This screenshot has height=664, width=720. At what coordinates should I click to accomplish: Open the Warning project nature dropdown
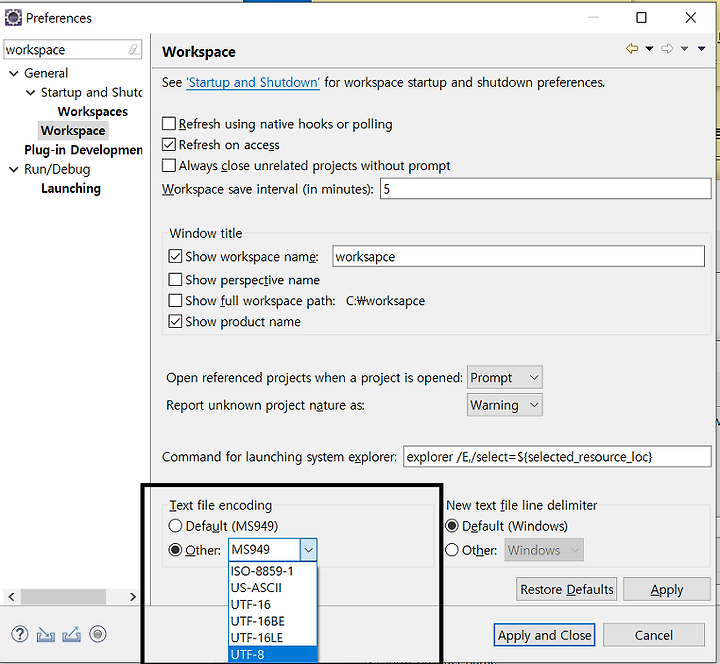click(505, 405)
